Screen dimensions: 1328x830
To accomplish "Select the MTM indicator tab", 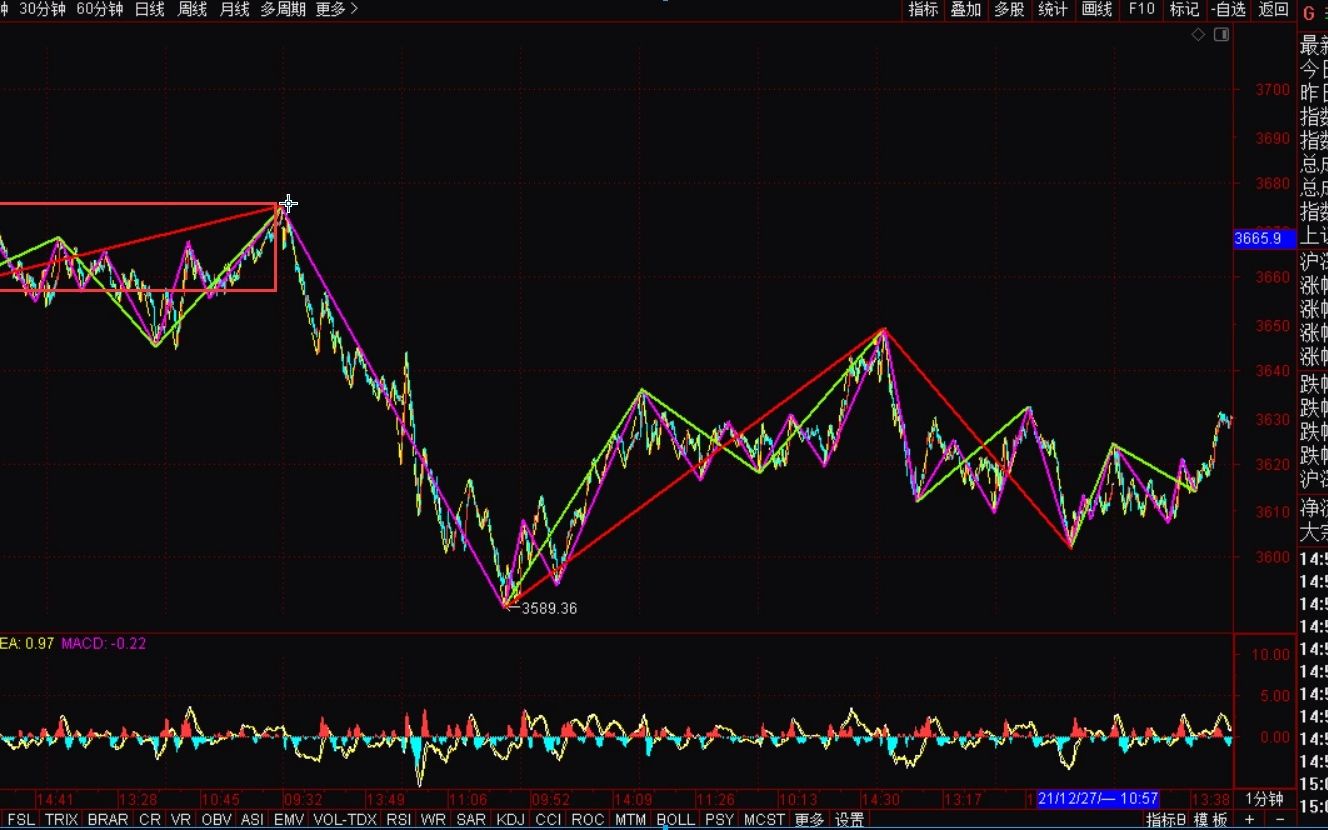I will [x=630, y=820].
